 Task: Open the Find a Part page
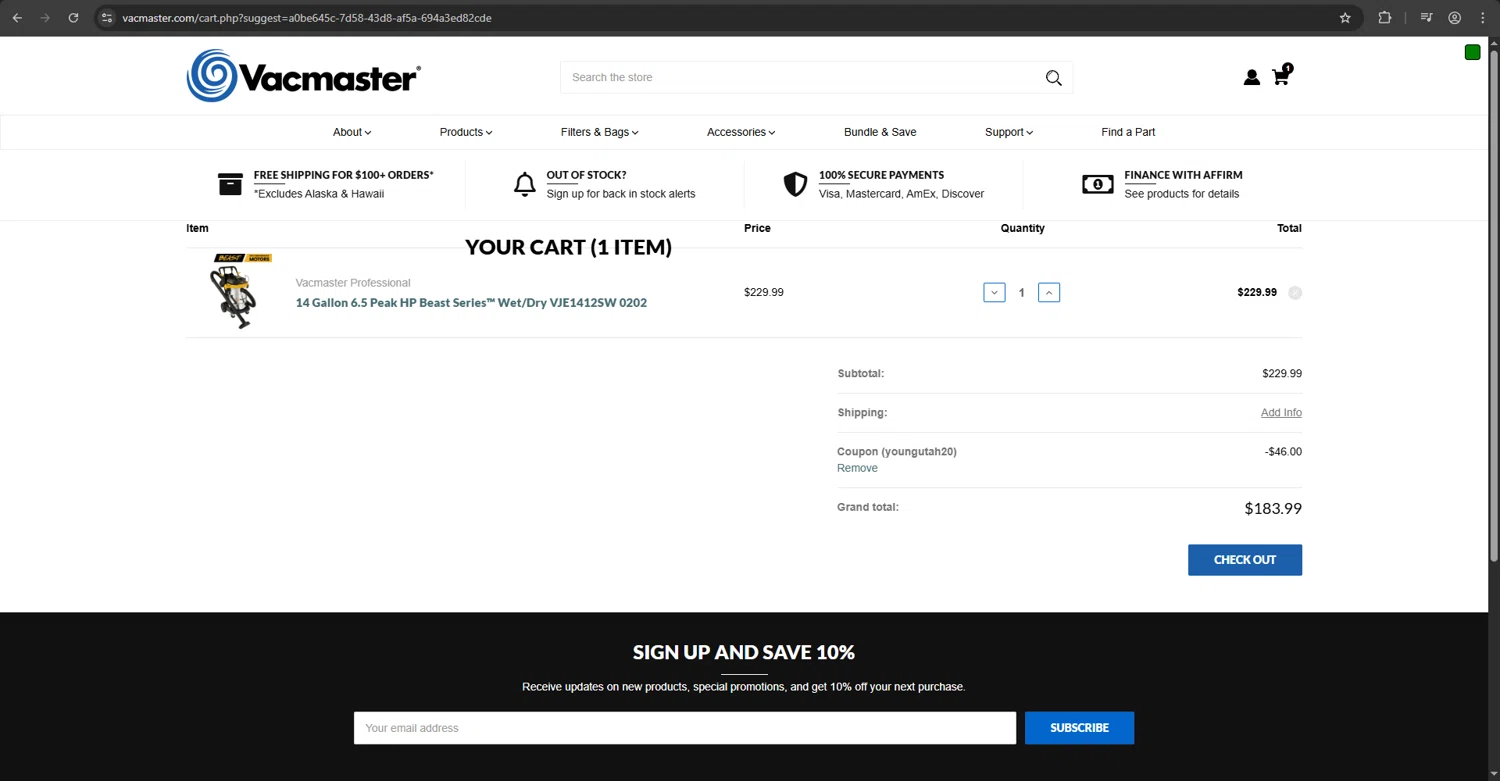(1128, 132)
